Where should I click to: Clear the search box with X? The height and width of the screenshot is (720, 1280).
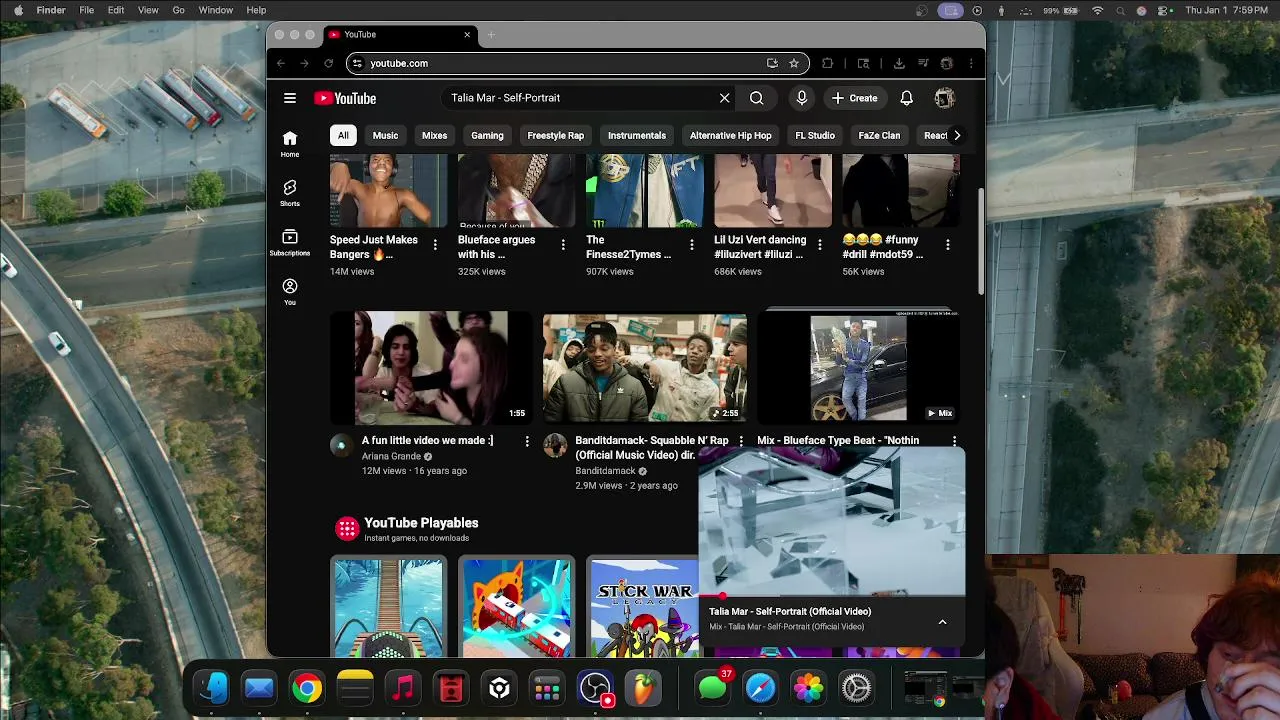(725, 98)
